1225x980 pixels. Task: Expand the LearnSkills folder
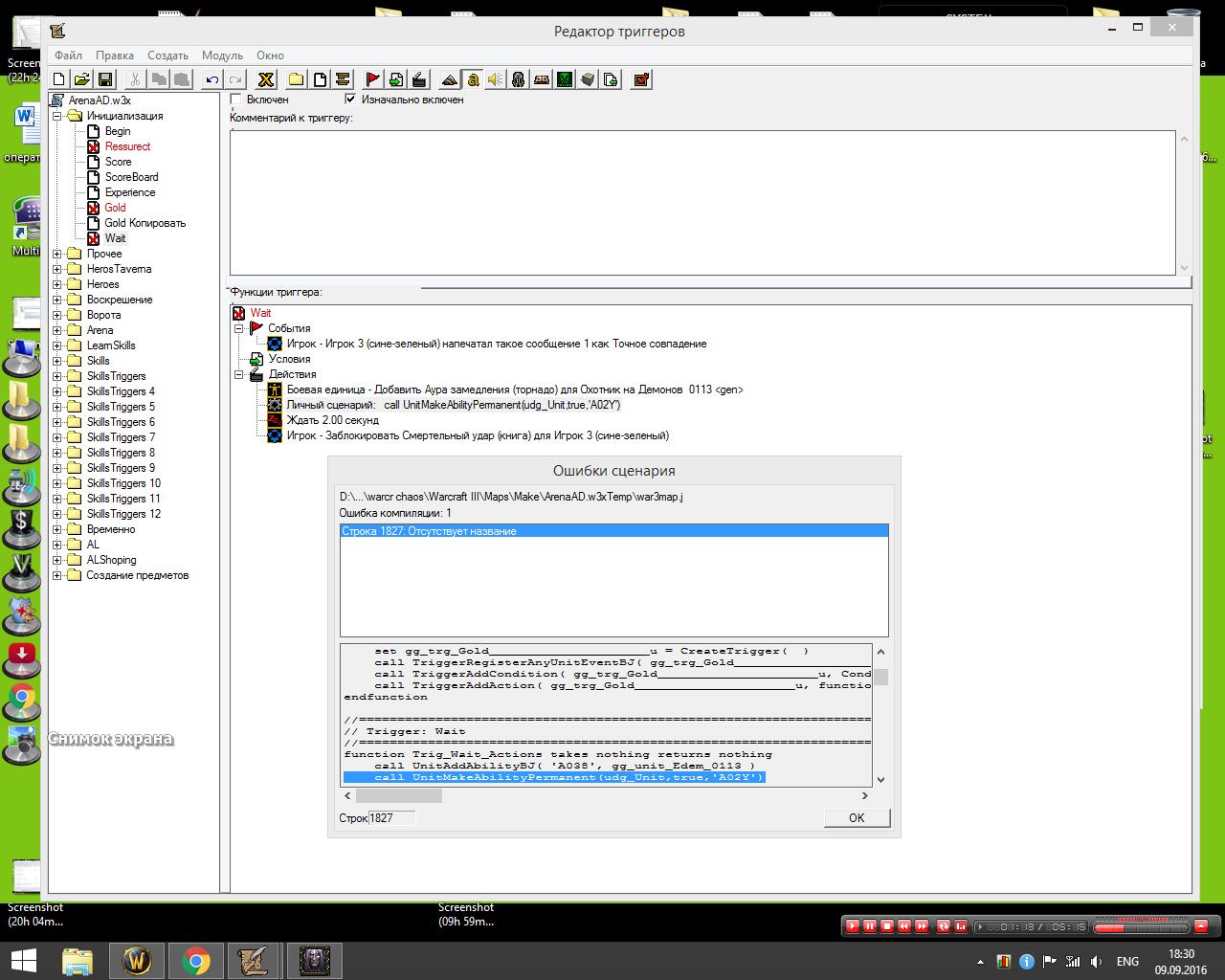click(x=57, y=345)
